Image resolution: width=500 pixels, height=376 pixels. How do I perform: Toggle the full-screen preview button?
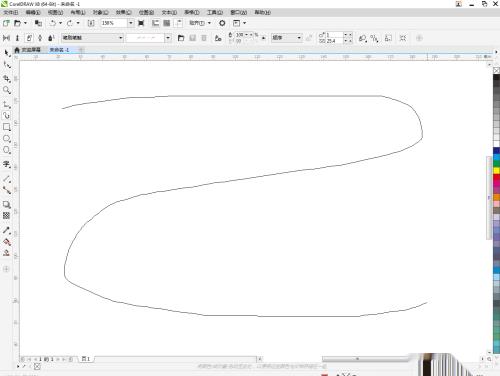[141, 23]
